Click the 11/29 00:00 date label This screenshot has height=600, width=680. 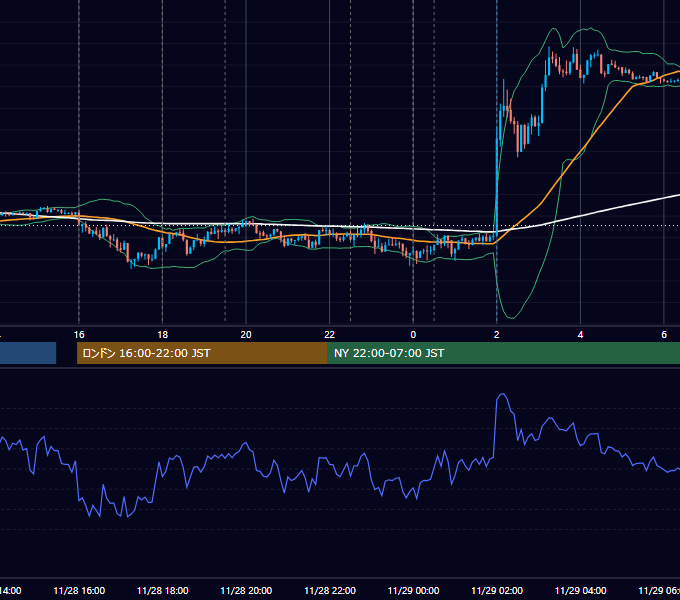pyautogui.click(x=413, y=590)
